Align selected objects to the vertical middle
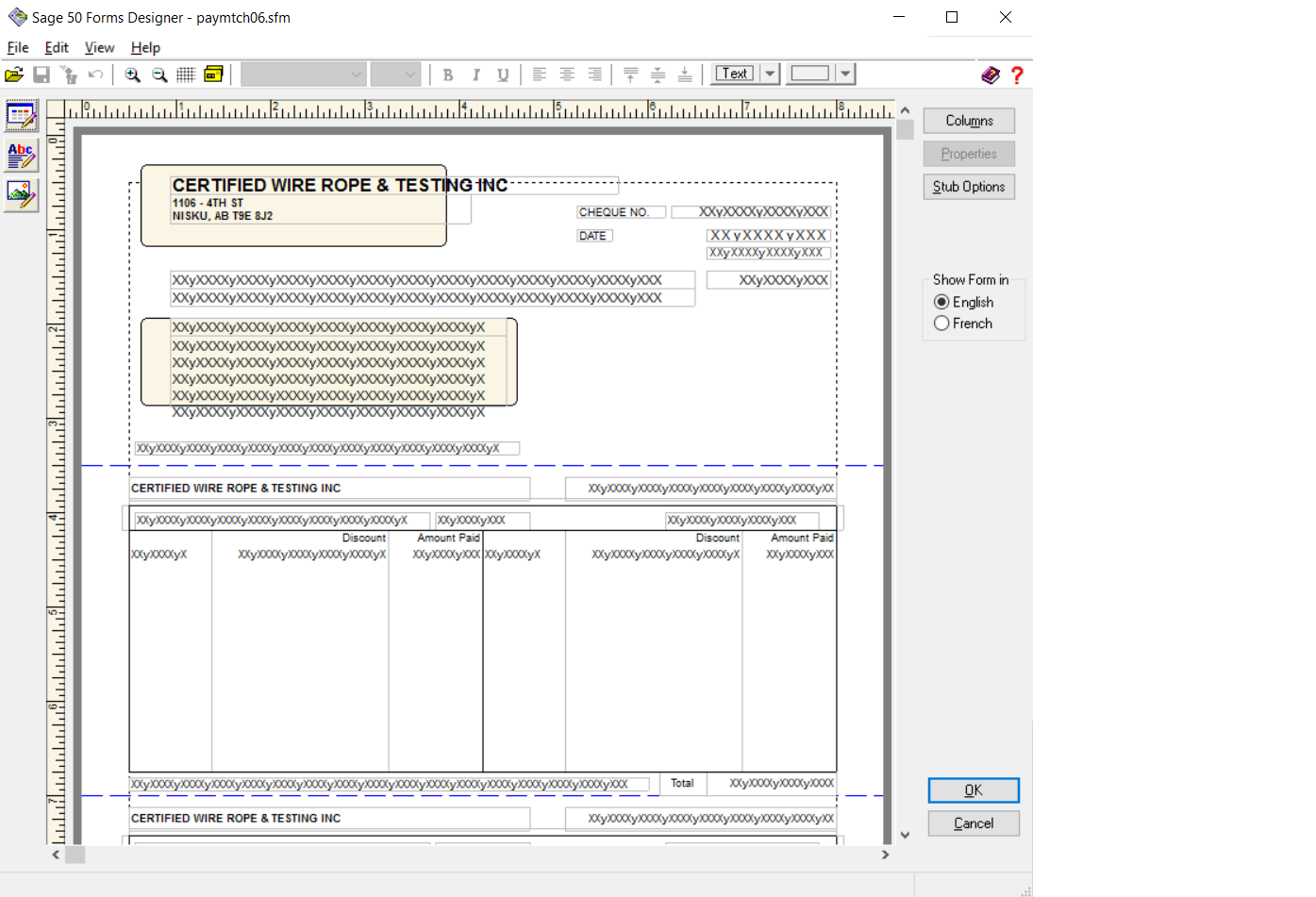The image size is (1316, 897). pos(658,75)
